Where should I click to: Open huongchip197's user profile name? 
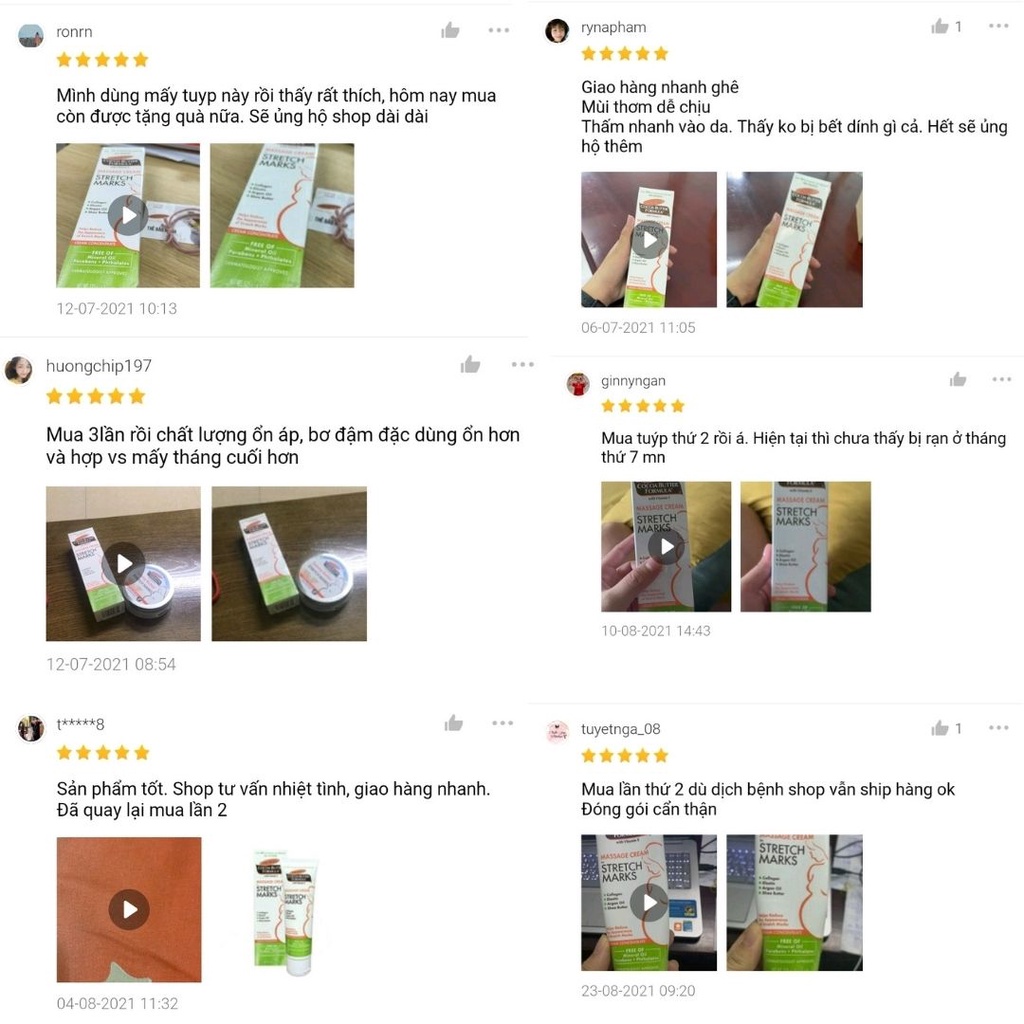click(99, 366)
